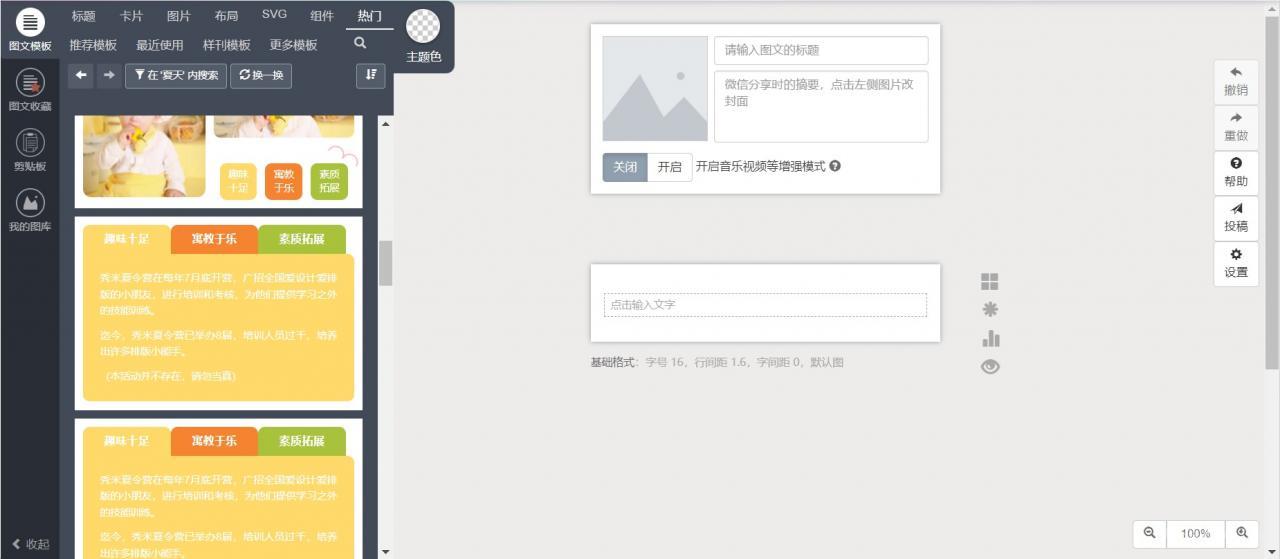Image resolution: width=1280 pixels, height=559 pixels.
Task: Open the 主题色 theme color picker
Action: coord(424,37)
